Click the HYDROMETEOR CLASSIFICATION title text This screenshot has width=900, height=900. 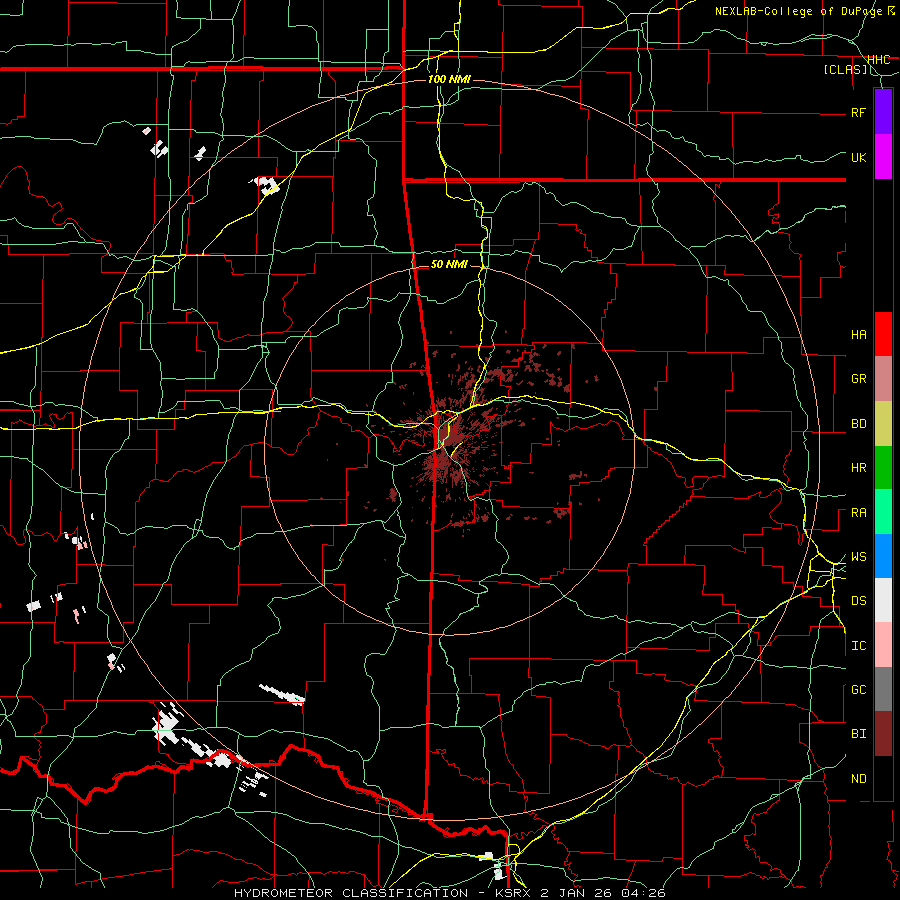pos(351,893)
